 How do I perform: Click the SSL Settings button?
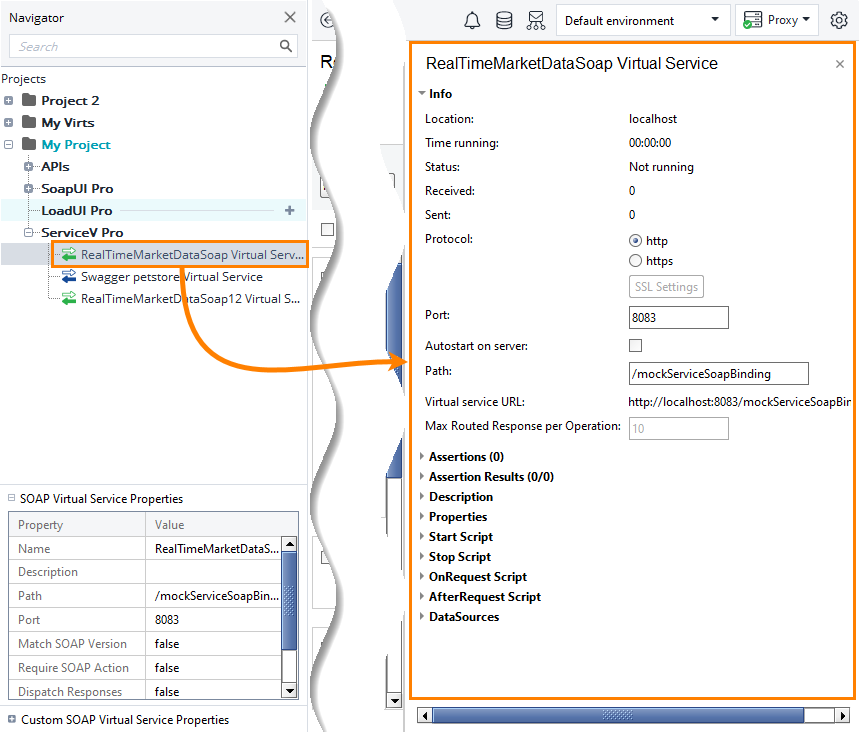(666, 287)
